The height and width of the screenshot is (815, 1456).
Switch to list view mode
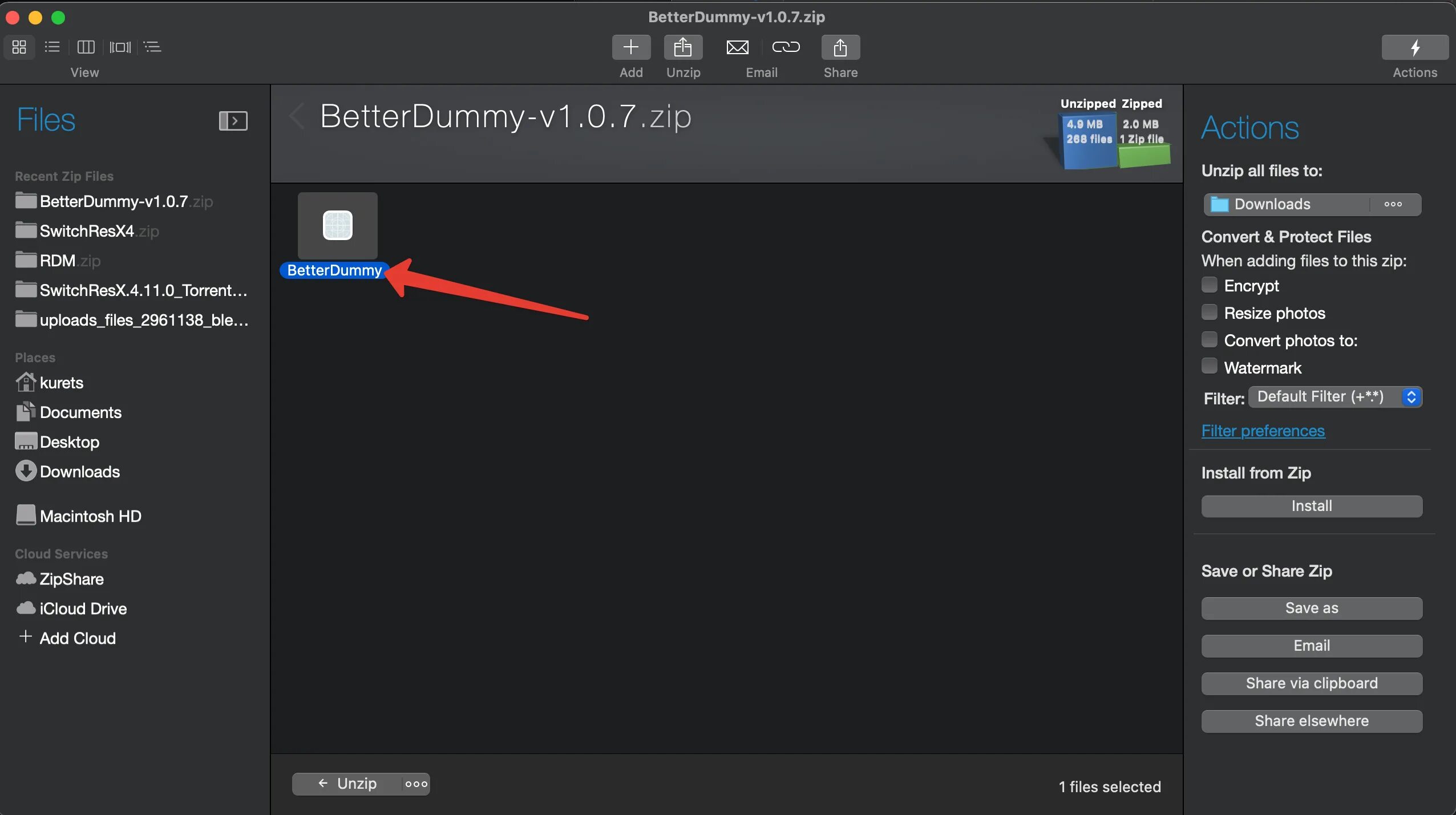[x=52, y=47]
